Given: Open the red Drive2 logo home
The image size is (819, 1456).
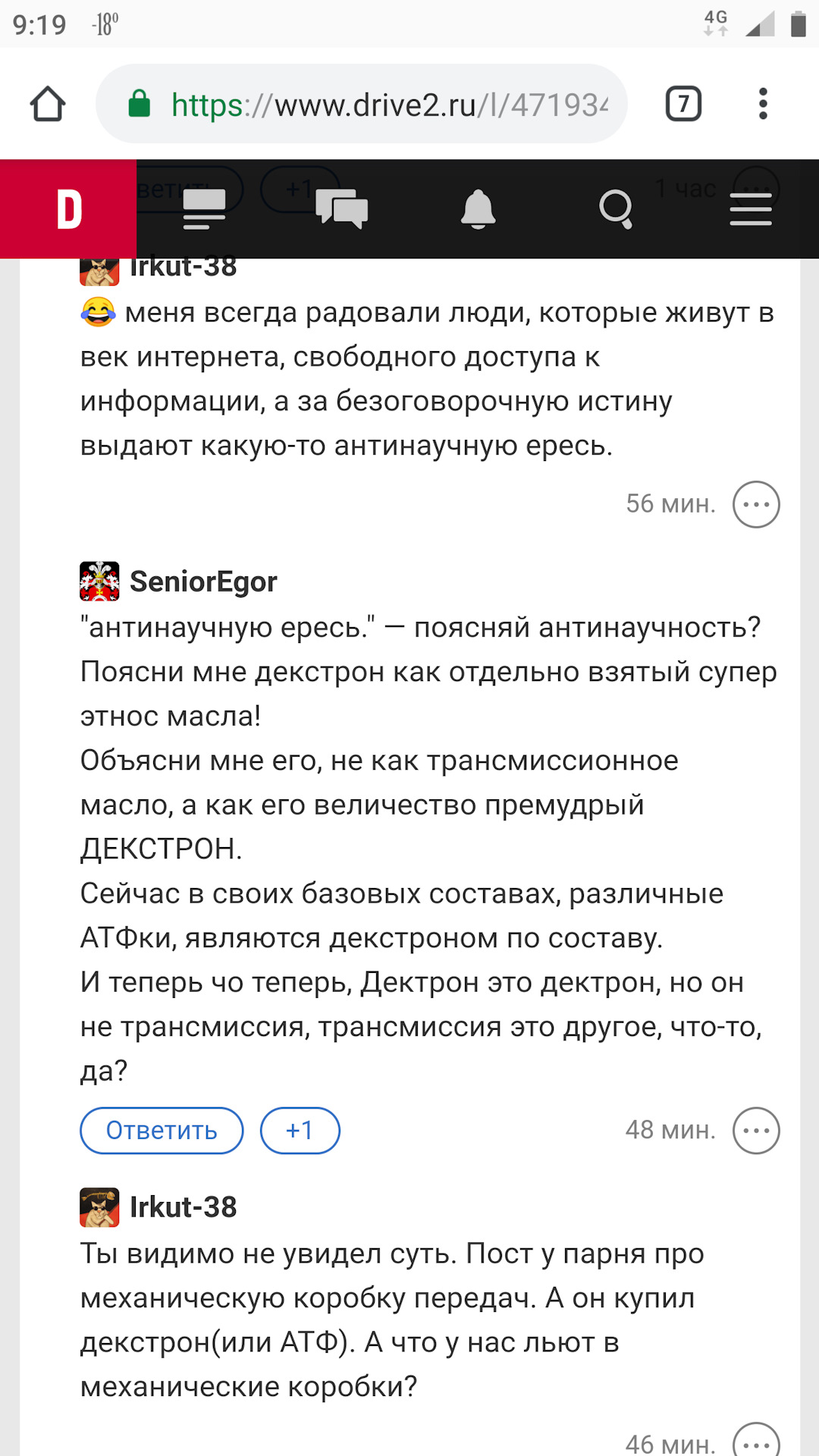Looking at the screenshot, I should click(68, 209).
